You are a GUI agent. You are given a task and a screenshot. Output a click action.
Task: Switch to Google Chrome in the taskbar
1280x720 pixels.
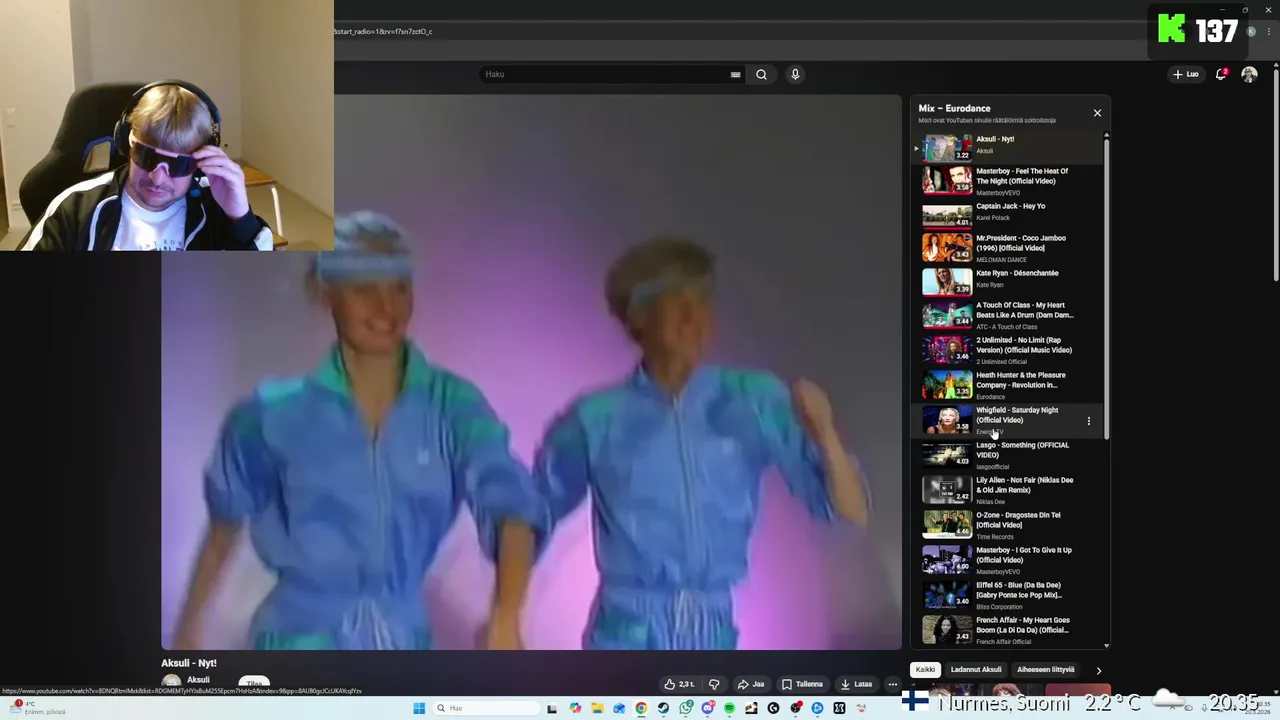[641, 709]
